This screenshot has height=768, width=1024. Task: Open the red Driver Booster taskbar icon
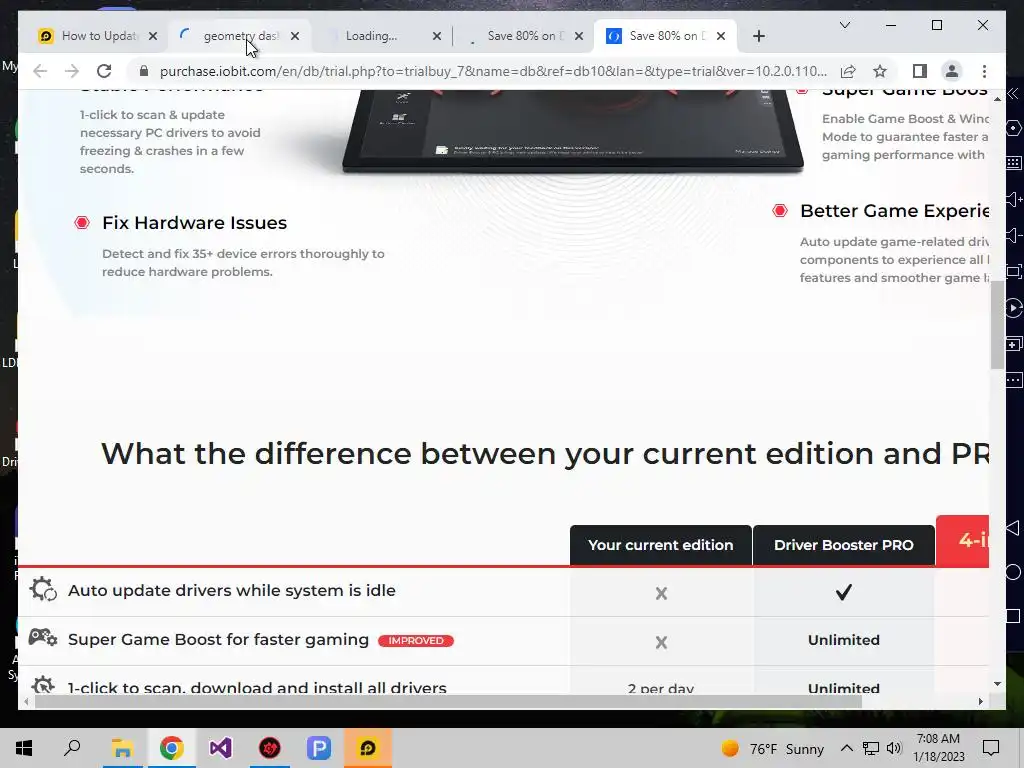pos(270,748)
